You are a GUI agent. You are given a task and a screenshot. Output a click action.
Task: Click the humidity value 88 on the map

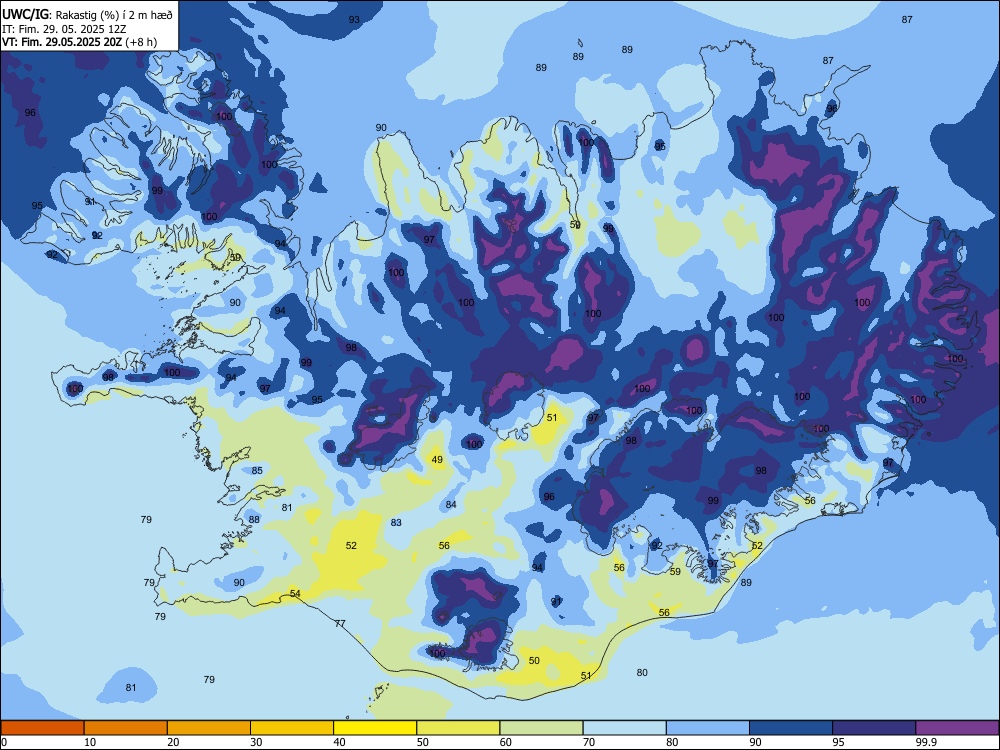254,519
